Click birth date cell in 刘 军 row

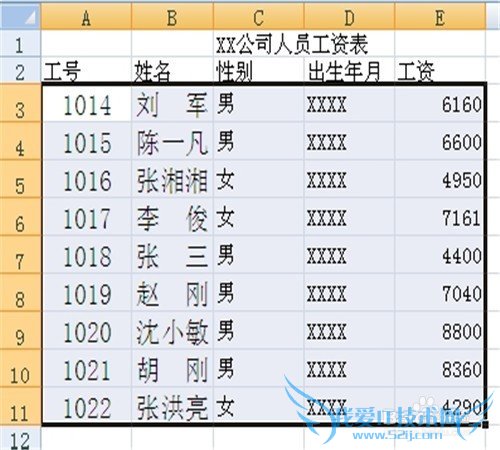[349, 103]
